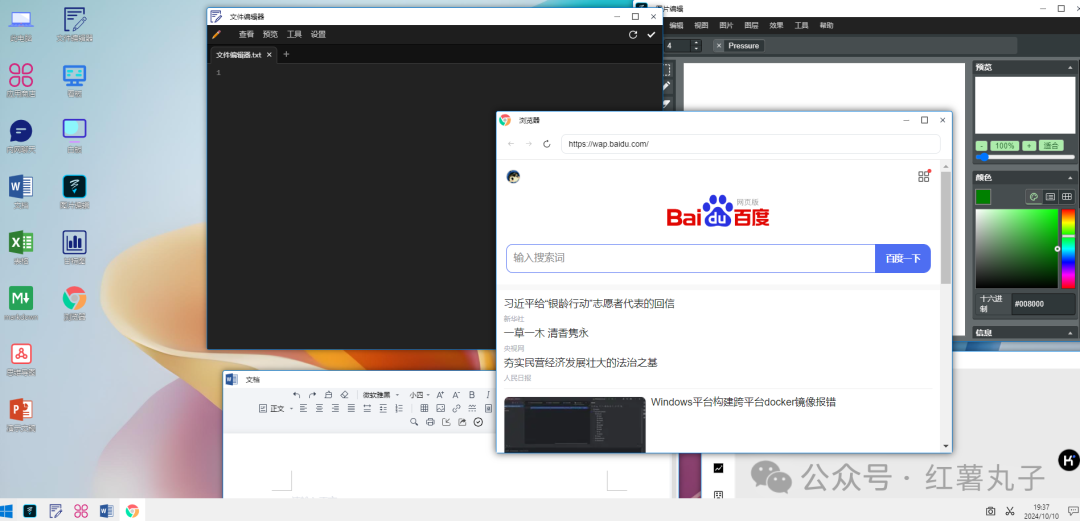This screenshot has width=1080, height=521.
Task: Click the eraser clear-format icon in document editor
Action: [344, 395]
